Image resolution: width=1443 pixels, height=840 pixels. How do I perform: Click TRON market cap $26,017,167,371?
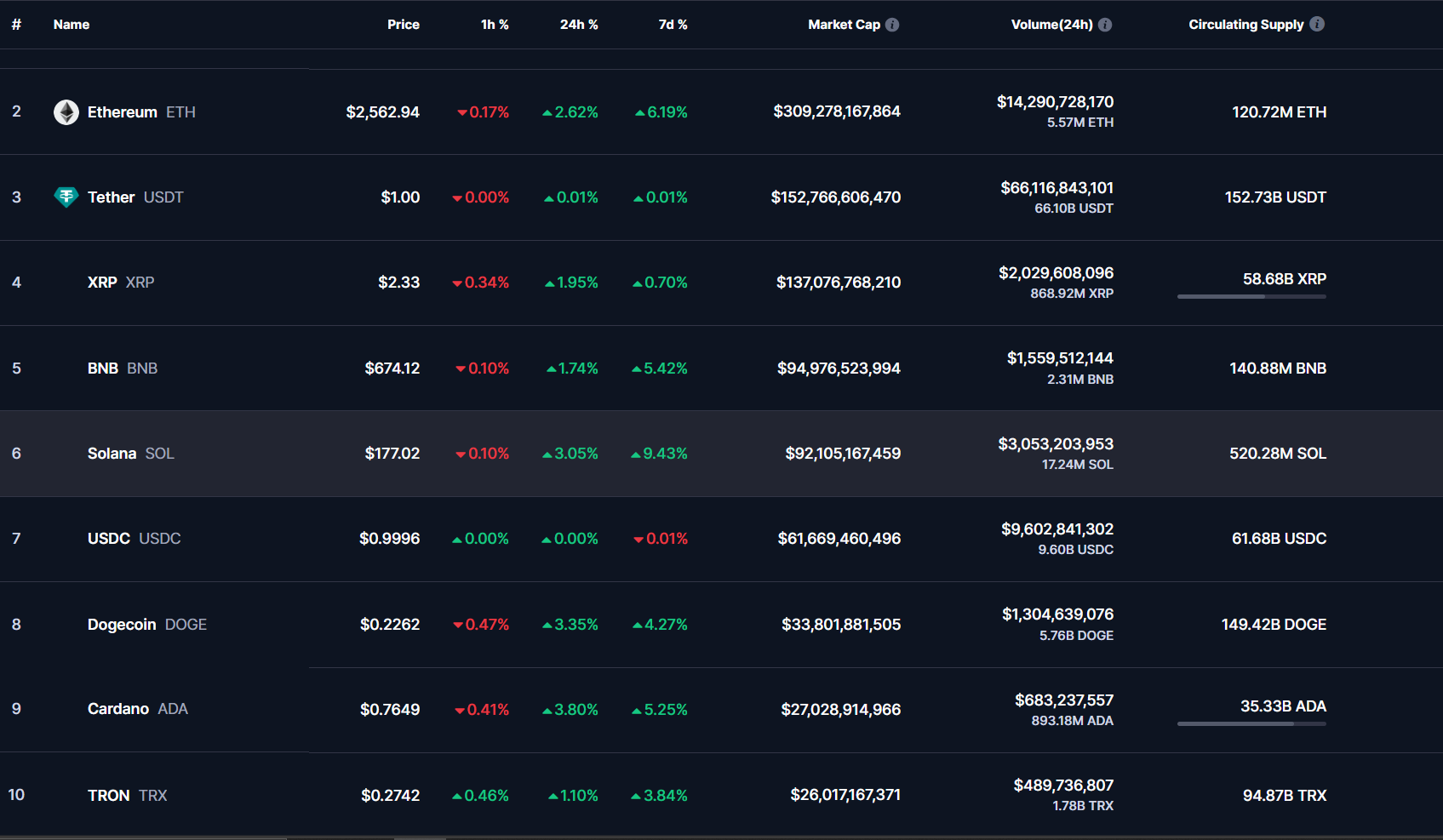(x=845, y=795)
